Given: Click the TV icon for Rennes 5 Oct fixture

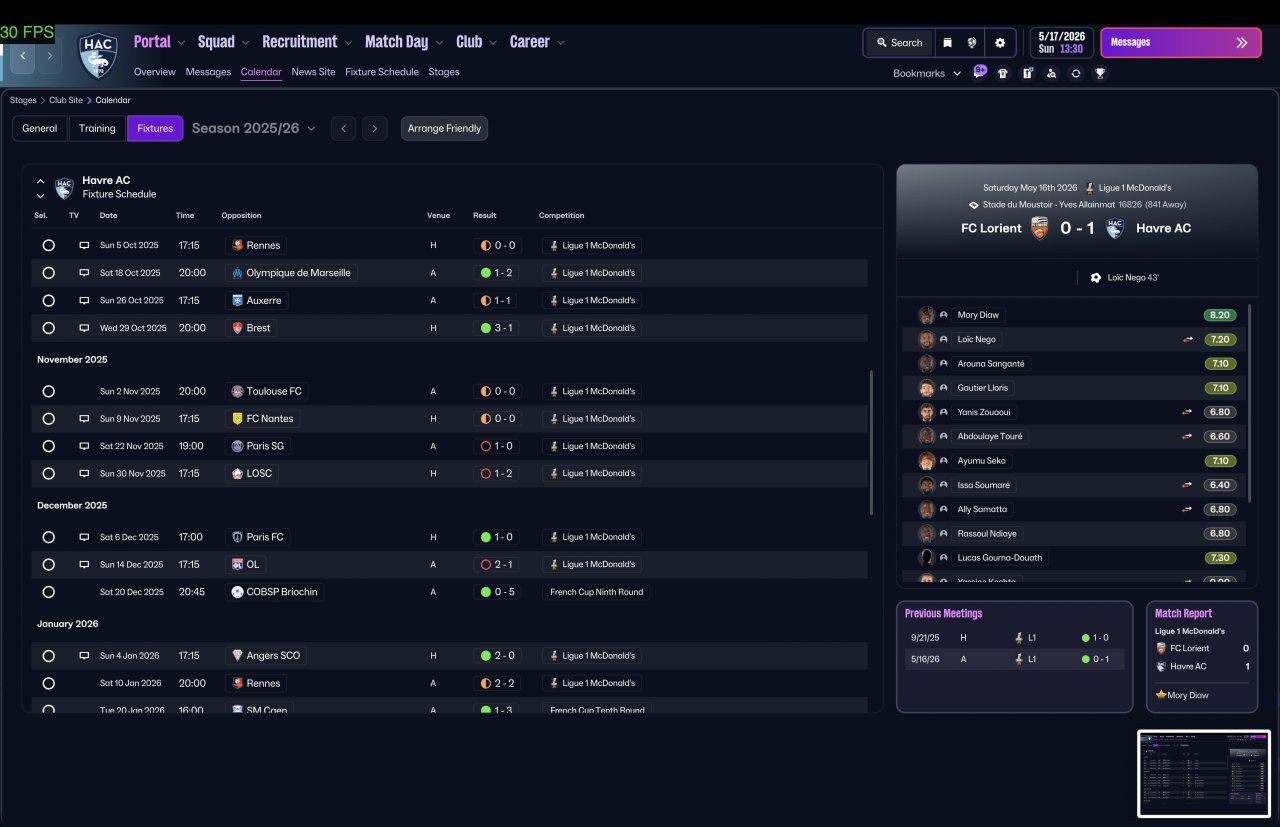Looking at the screenshot, I should click(x=84, y=245).
